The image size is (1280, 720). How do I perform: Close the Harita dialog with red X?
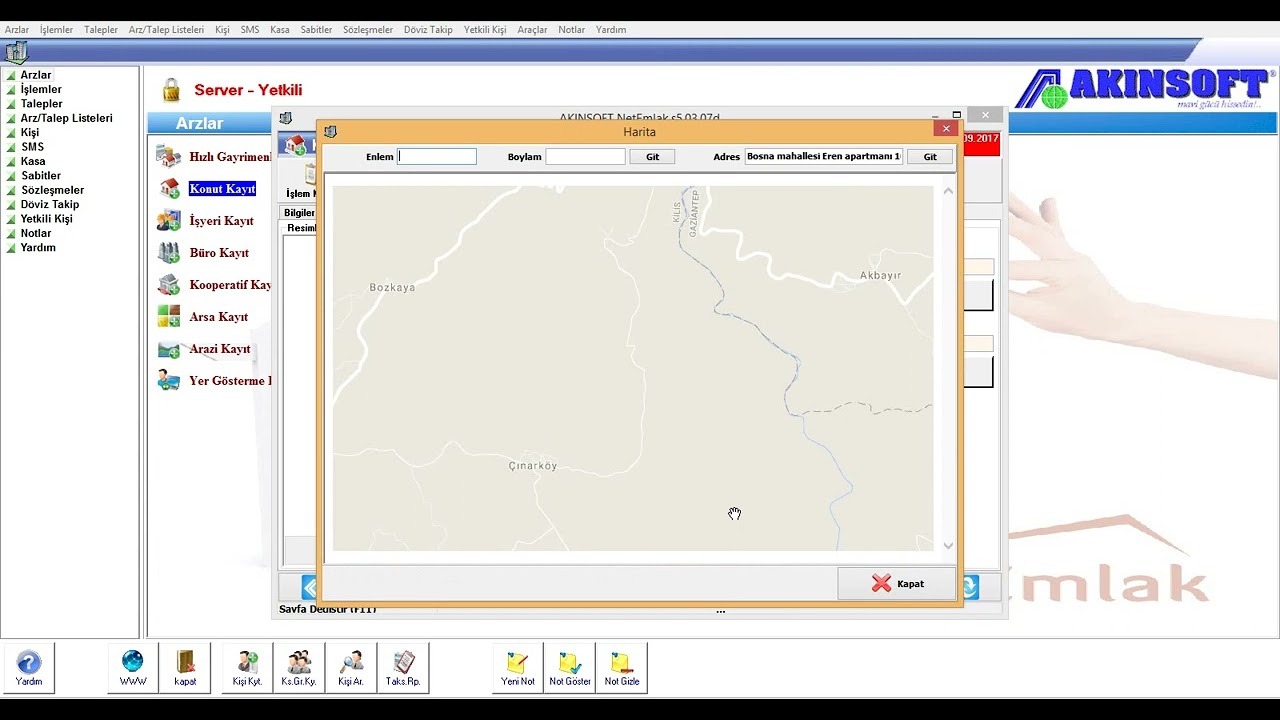[x=946, y=128]
